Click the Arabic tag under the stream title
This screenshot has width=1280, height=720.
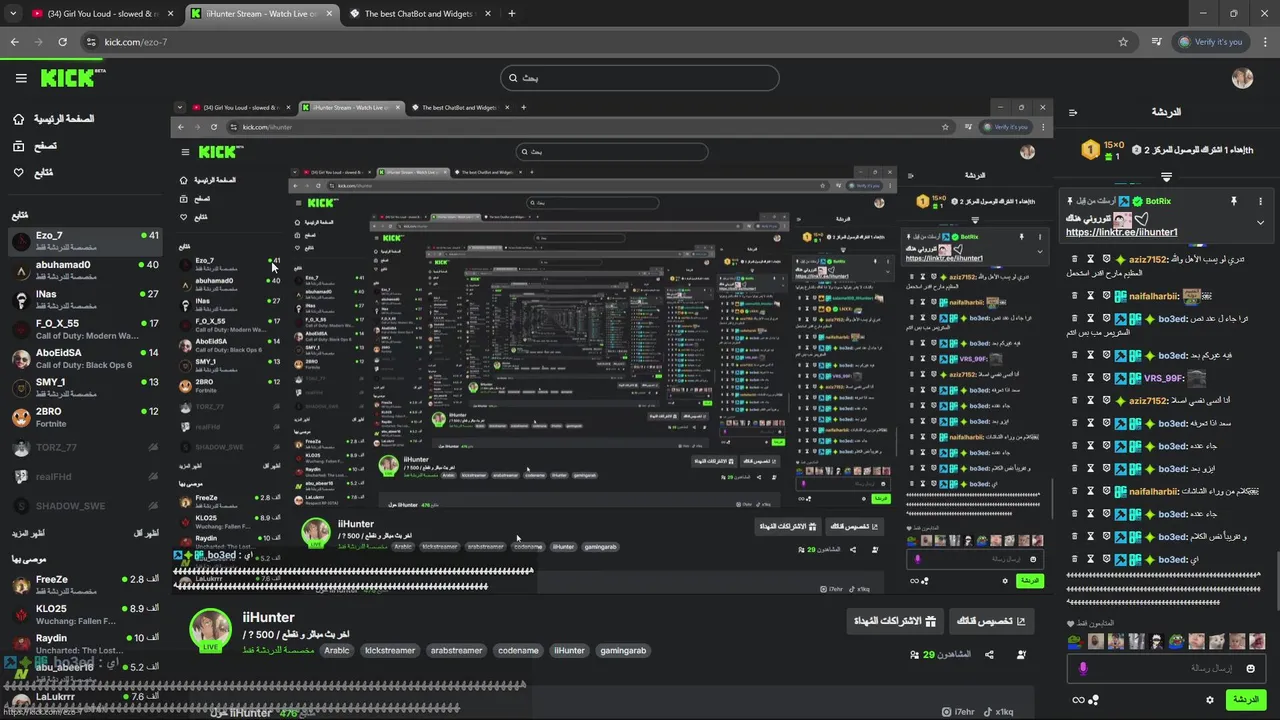337,650
